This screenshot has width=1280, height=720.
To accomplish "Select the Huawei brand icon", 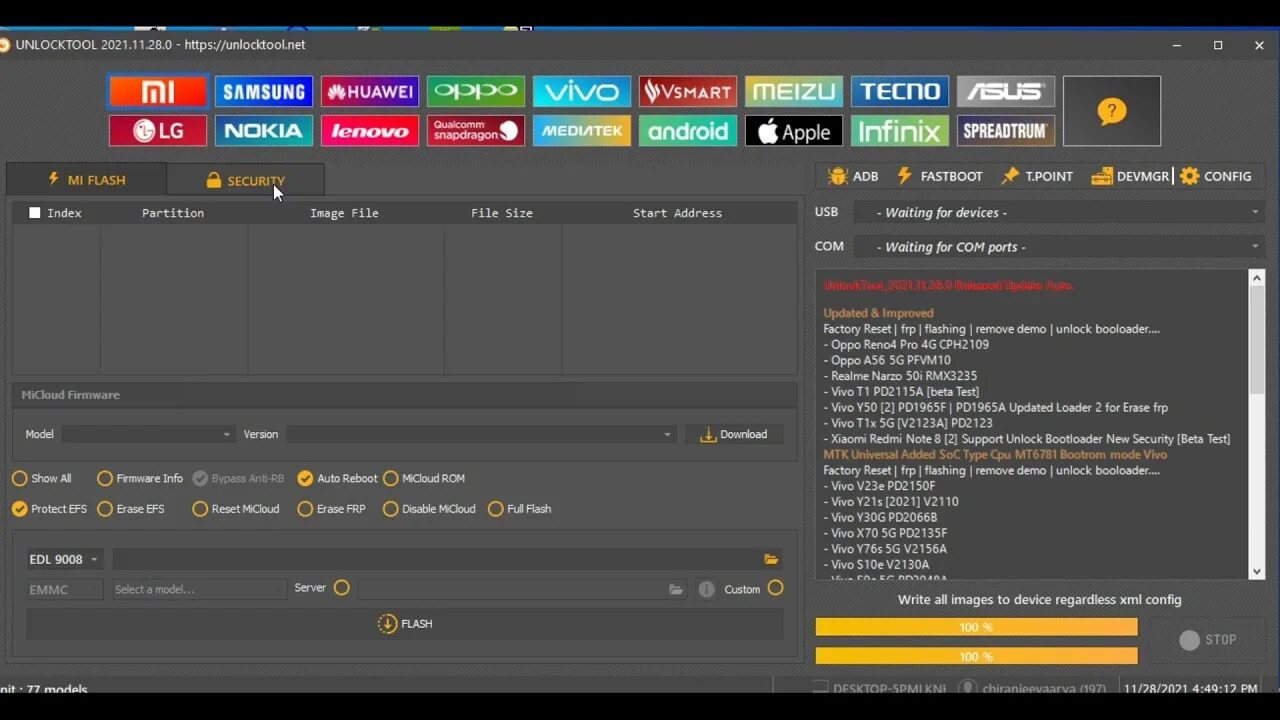I will (370, 92).
